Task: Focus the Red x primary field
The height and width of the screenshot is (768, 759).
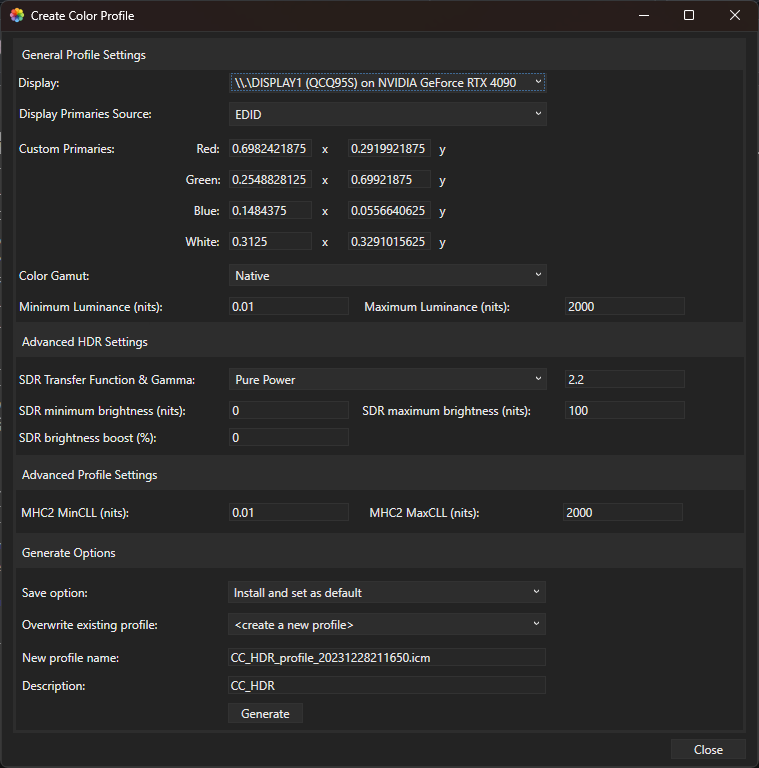Action: click(x=270, y=148)
